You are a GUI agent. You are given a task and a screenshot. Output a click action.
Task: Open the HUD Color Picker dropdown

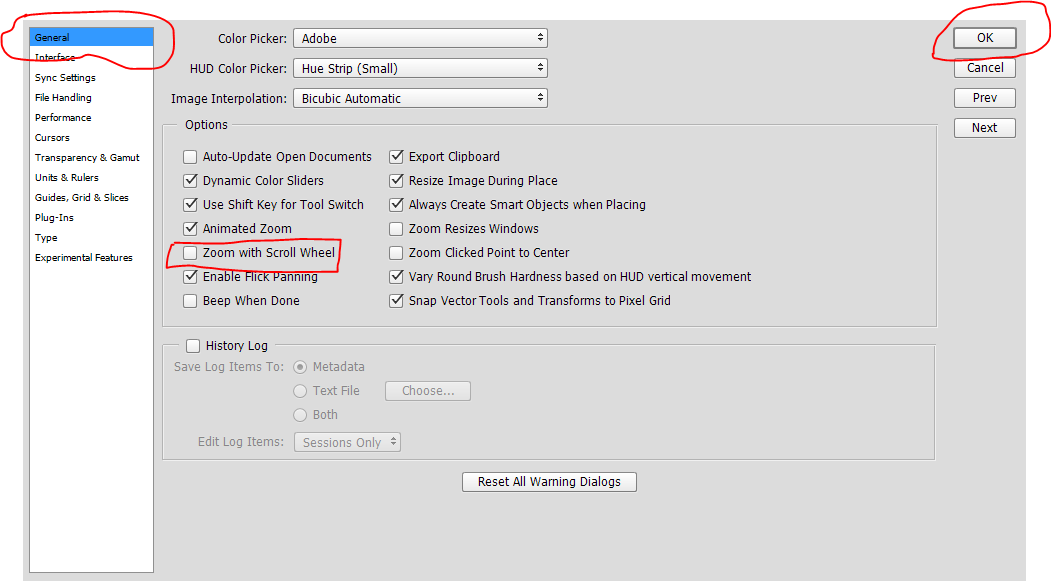point(419,68)
